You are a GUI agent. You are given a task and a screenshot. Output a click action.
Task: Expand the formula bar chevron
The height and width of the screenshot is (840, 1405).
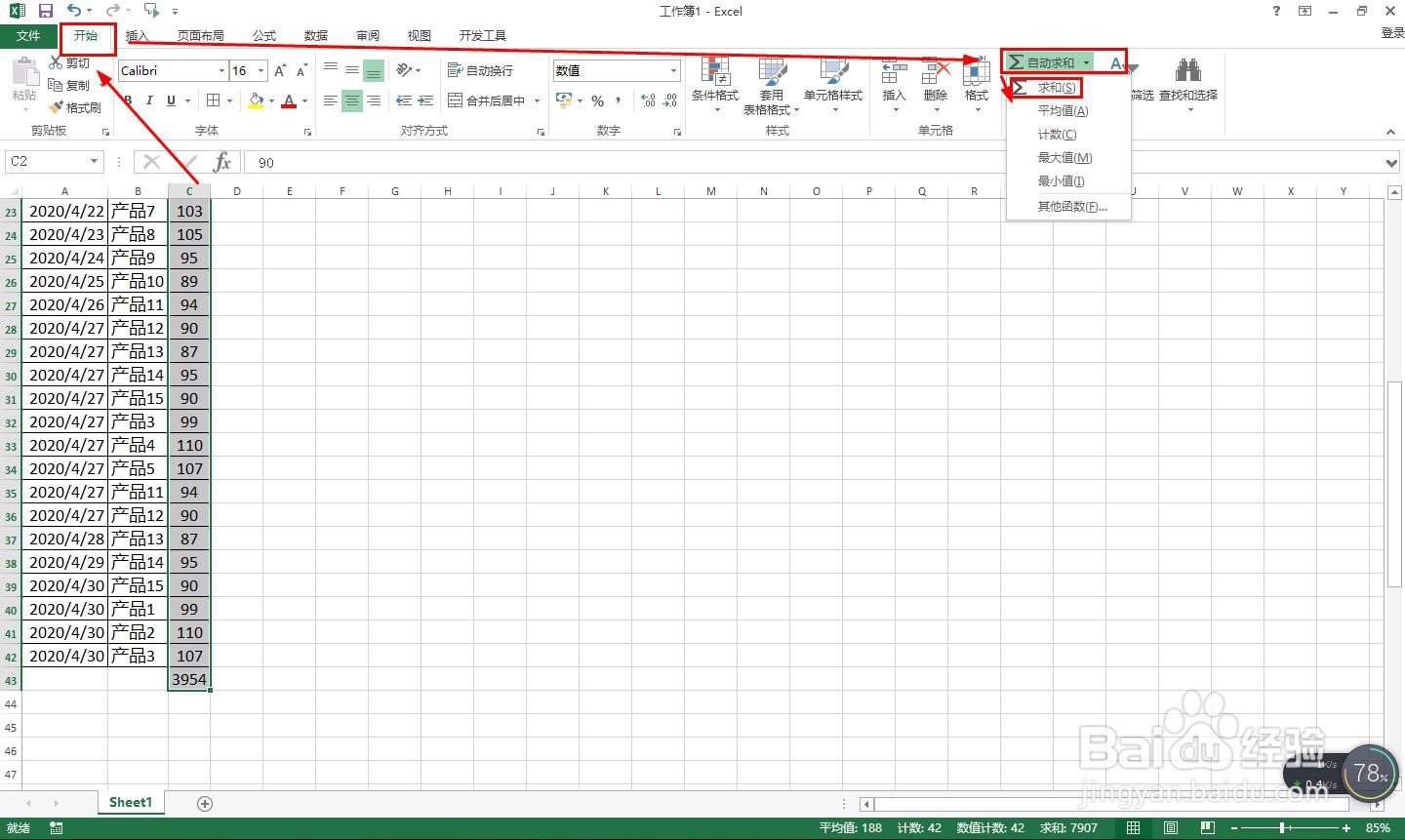tap(1392, 162)
